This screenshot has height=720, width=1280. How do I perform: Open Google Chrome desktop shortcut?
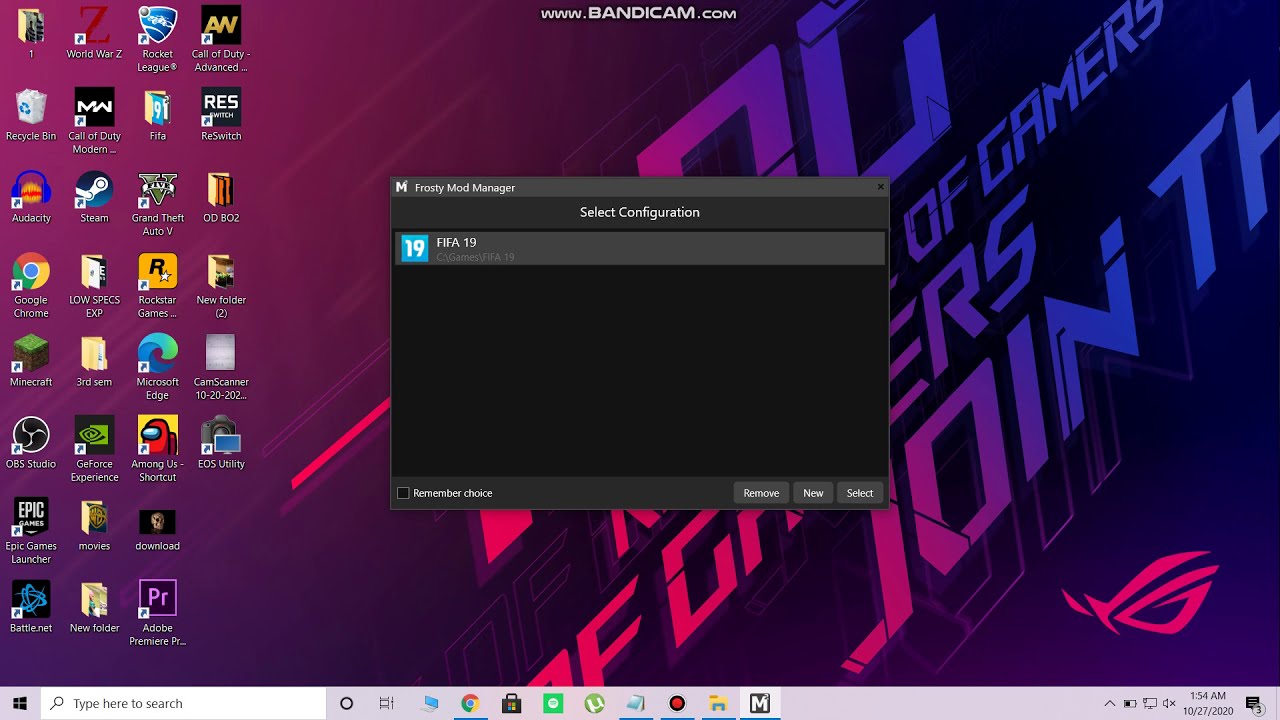pyautogui.click(x=31, y=286)
